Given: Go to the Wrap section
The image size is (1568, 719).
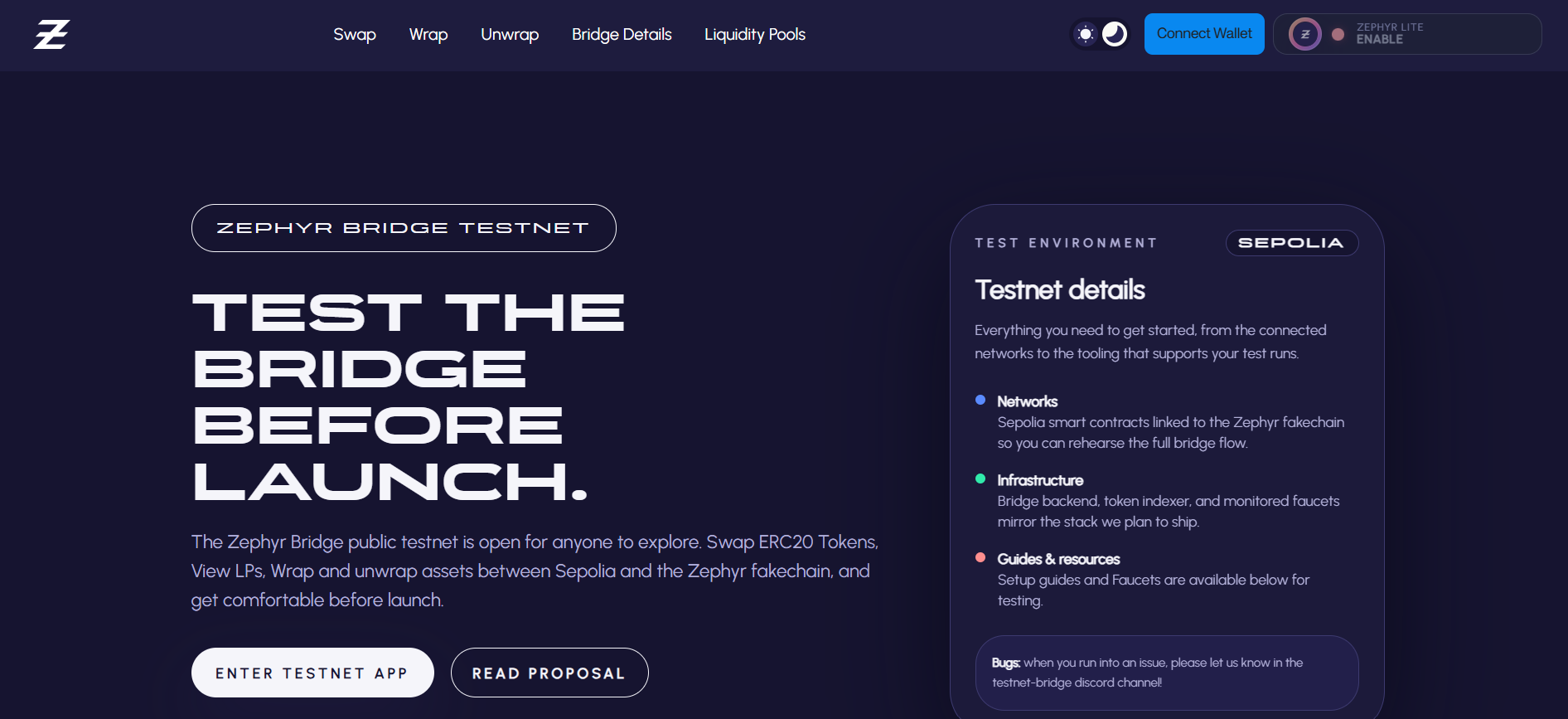Looking at the screenshot, I should (x=428, y=34).
